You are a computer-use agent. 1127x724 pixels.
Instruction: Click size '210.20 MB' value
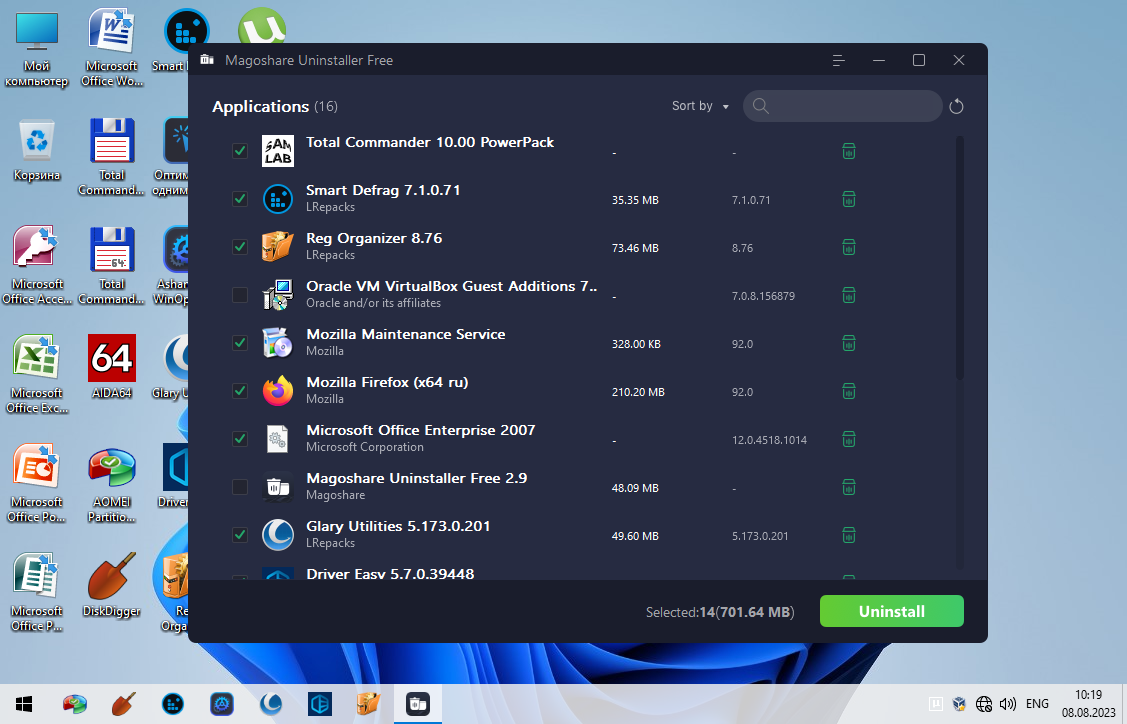click(x=638, y=393)
